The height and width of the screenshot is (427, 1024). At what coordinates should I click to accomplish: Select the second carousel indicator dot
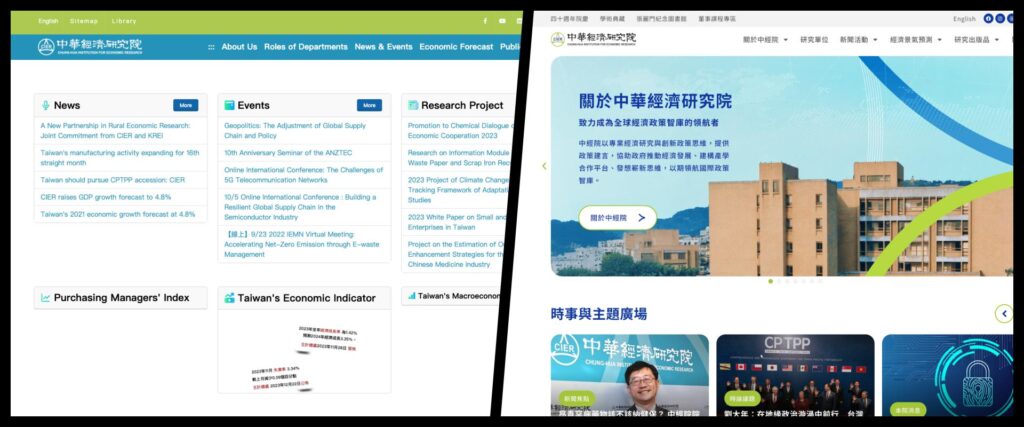coord(779,281)
